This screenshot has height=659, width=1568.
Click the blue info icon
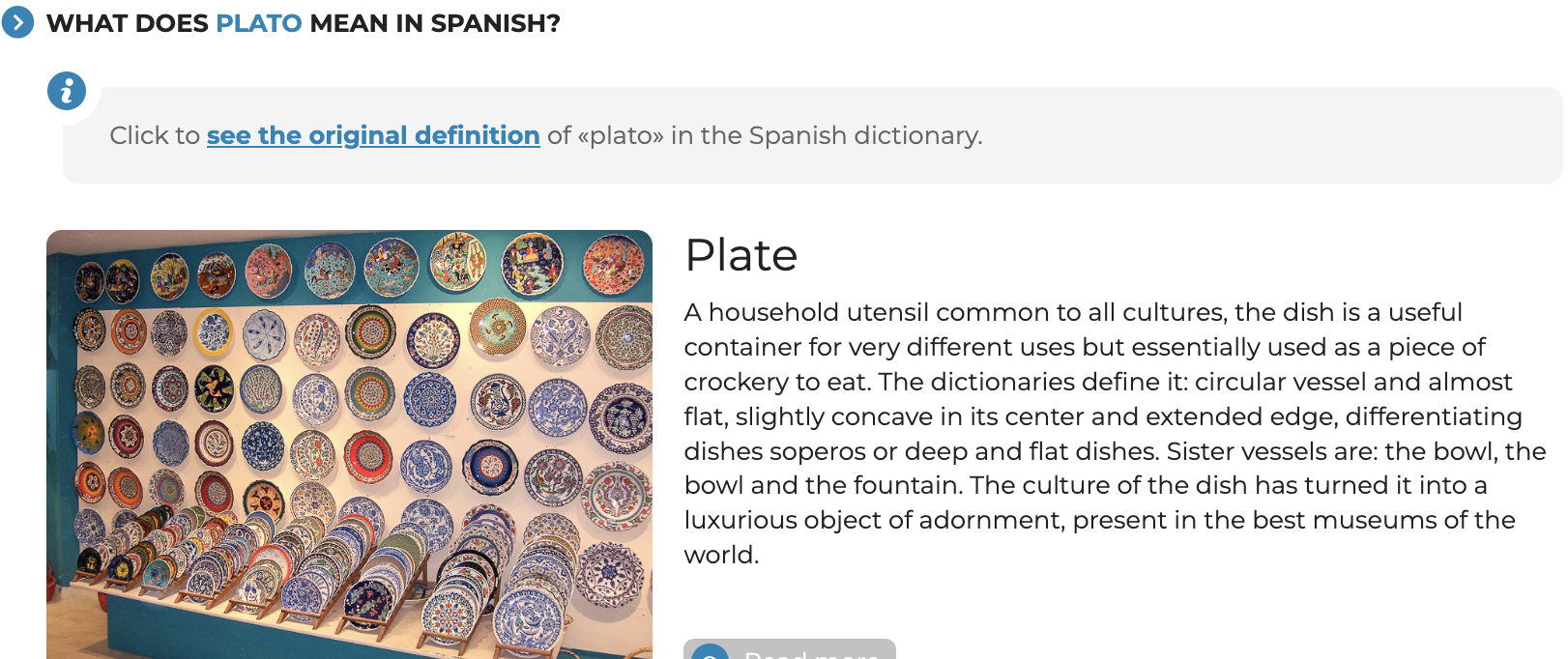pos(67,92)
